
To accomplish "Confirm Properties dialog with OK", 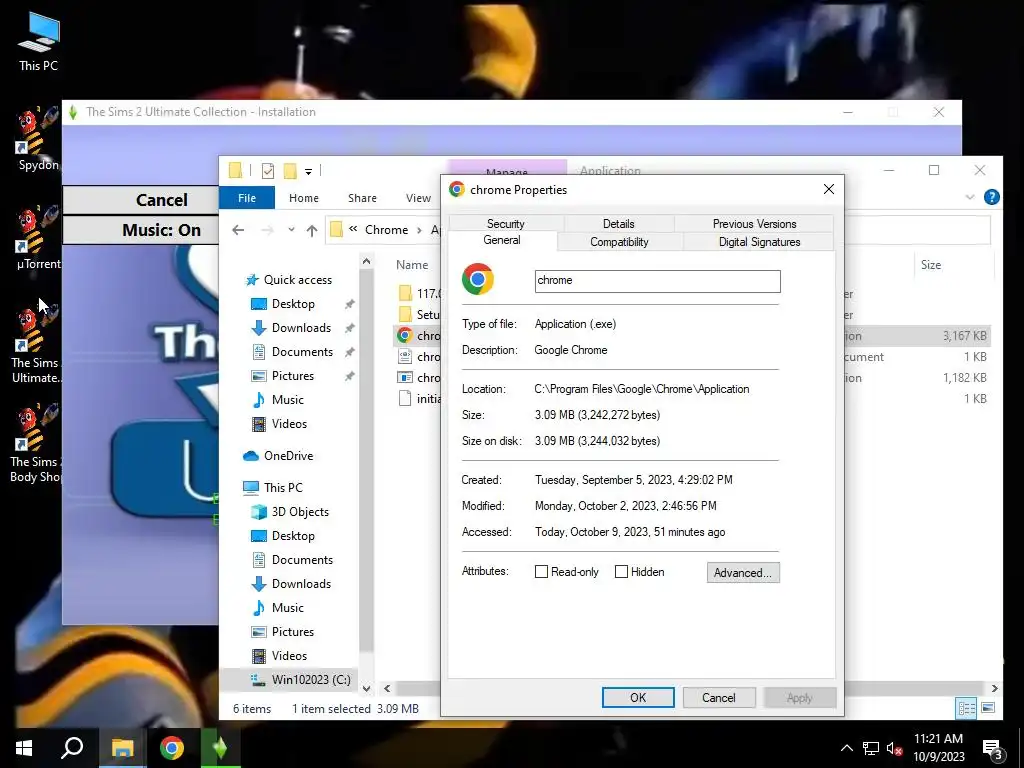I will click(x=638, y=697).
